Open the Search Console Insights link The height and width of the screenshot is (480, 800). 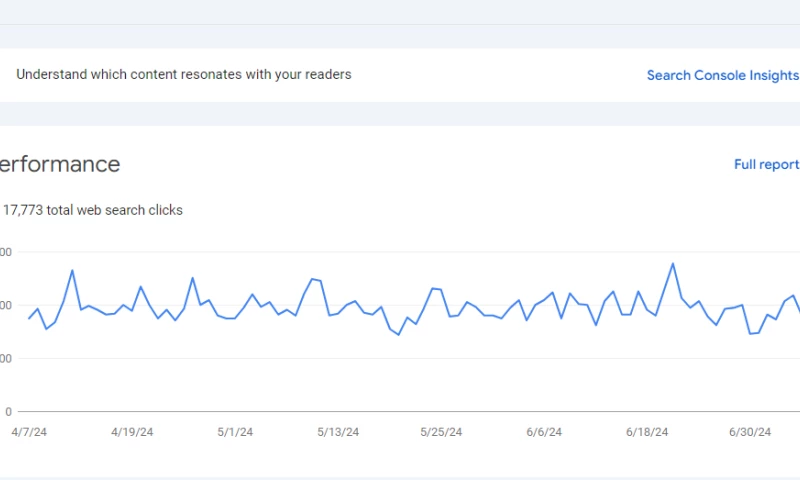pyautogui.click(x=722, y=75)
